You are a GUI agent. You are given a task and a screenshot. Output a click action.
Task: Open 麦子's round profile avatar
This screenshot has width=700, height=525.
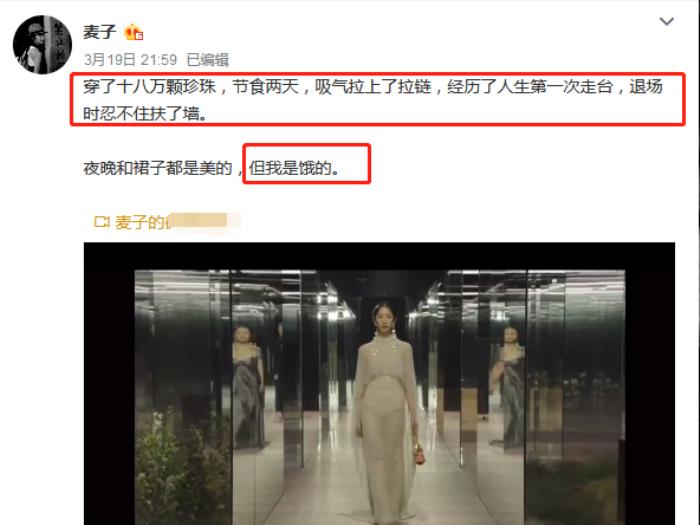pyautogui.click(x=42, y=44)
